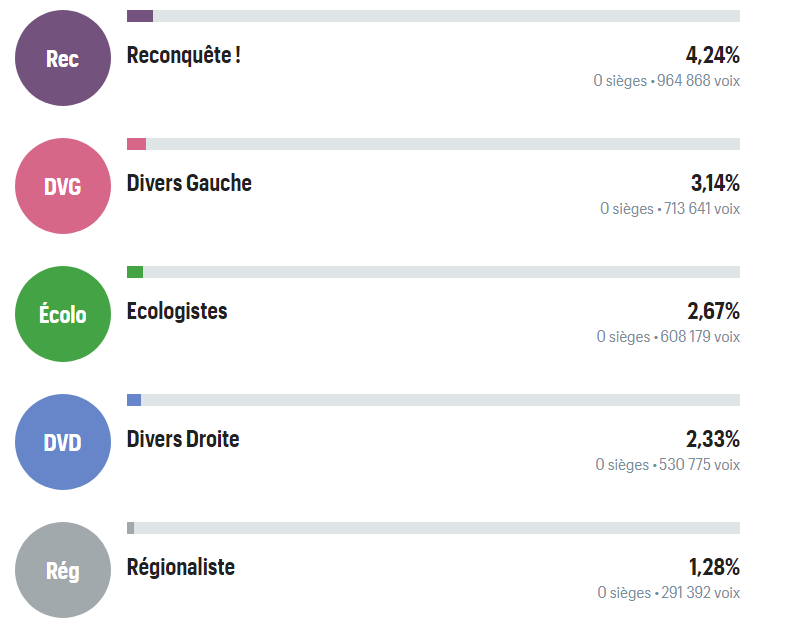The image size is (792, 626).
Task: Click the Ecologistes green progress bar
Action: click(x=135, y=272)
